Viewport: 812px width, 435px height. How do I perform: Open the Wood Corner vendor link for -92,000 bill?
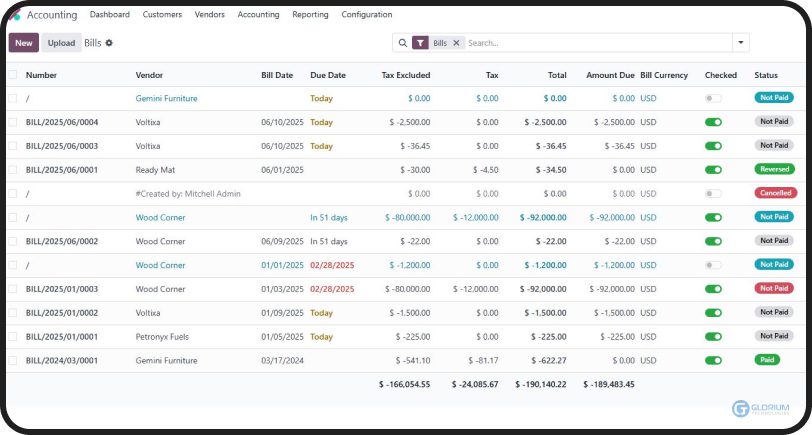[160, 217]
